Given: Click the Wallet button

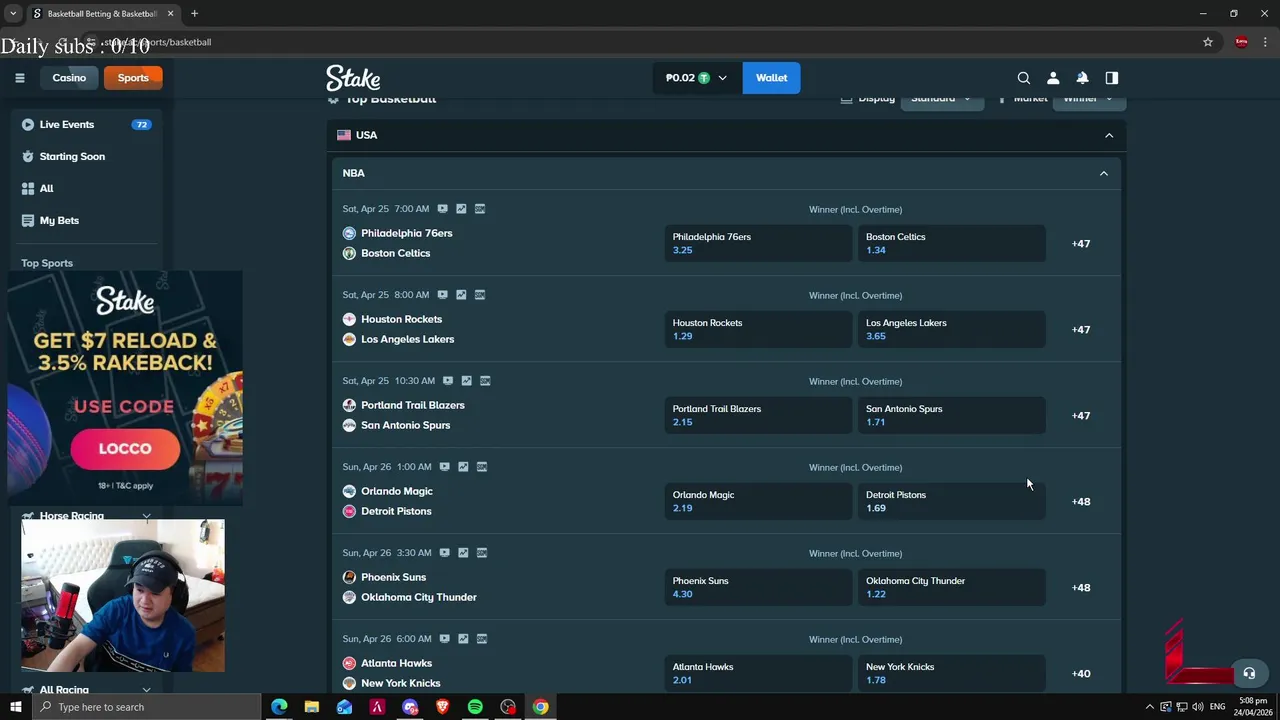Looking at the screenshot, I should pyautogui.click(x=771, y=78).
